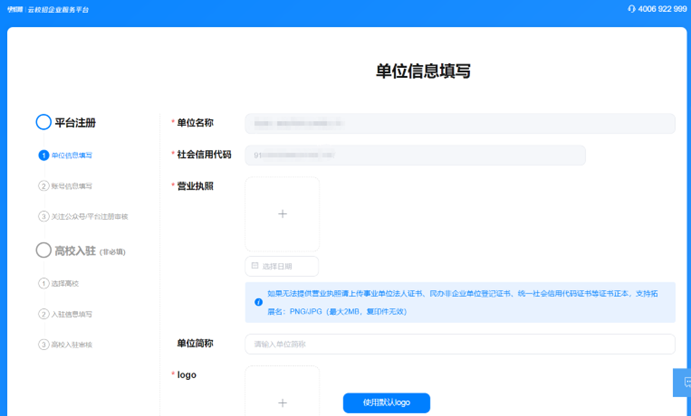Viewport: 691px width, 416px height.
Task: Go to step 2 账号信息填写
Action: 71,186
